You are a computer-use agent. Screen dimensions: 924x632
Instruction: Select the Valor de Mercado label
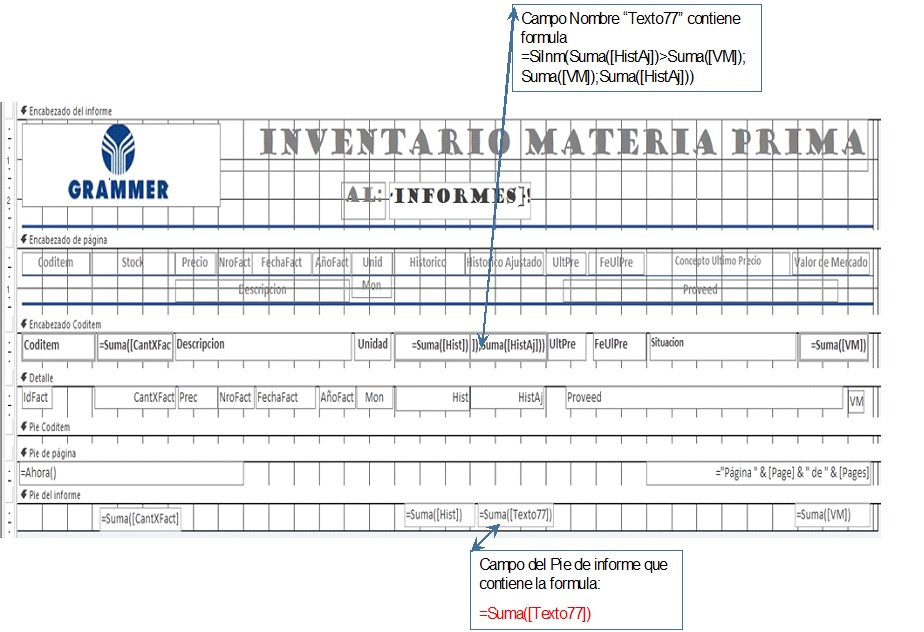830,262
